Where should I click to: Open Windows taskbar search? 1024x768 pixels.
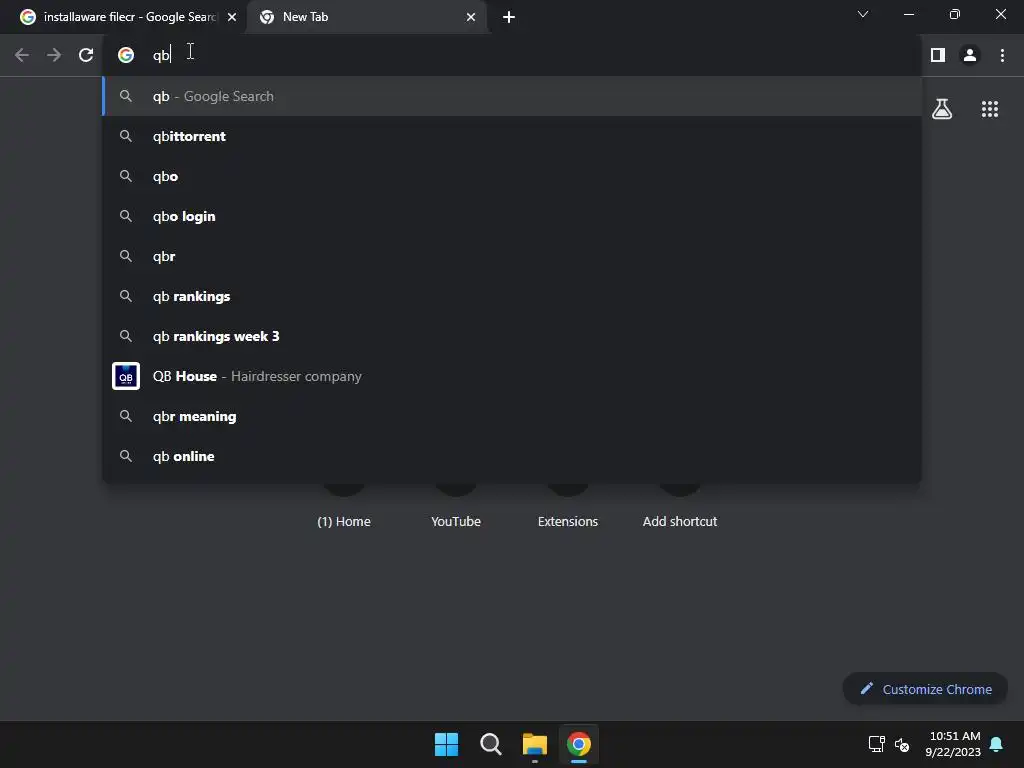490,744
